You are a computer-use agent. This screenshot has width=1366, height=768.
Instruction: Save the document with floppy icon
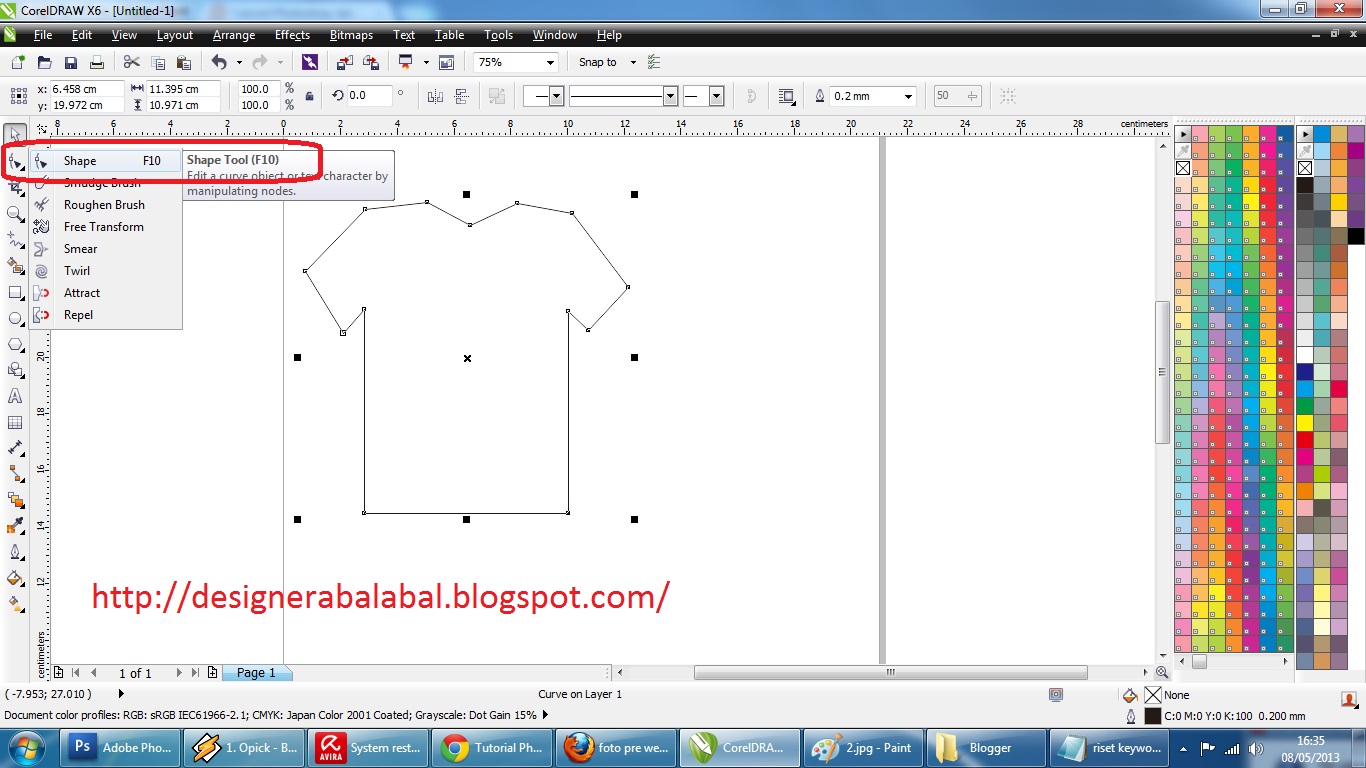click(x=71, y=62)
